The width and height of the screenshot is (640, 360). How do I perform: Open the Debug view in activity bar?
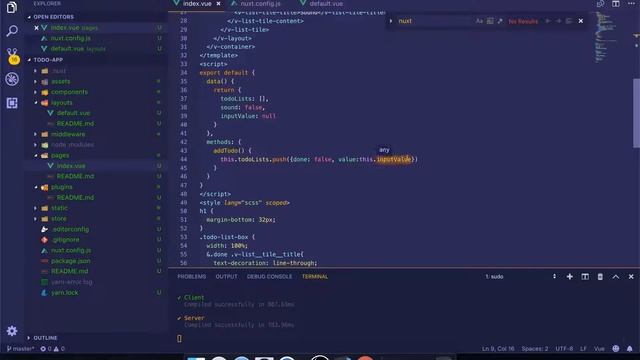click(x=12, y=79)
